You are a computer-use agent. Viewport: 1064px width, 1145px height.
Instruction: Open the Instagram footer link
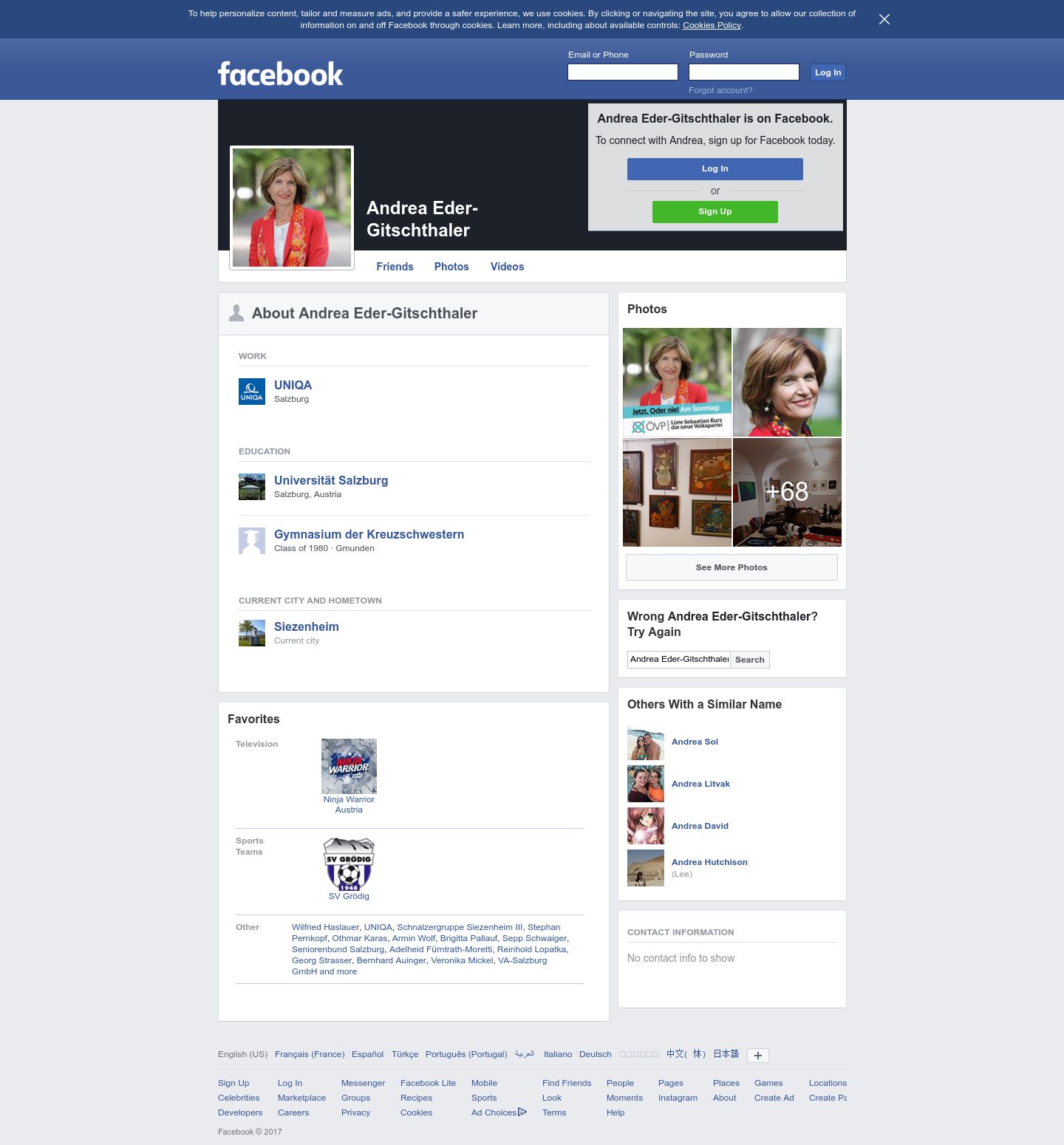click(678, 1098)
